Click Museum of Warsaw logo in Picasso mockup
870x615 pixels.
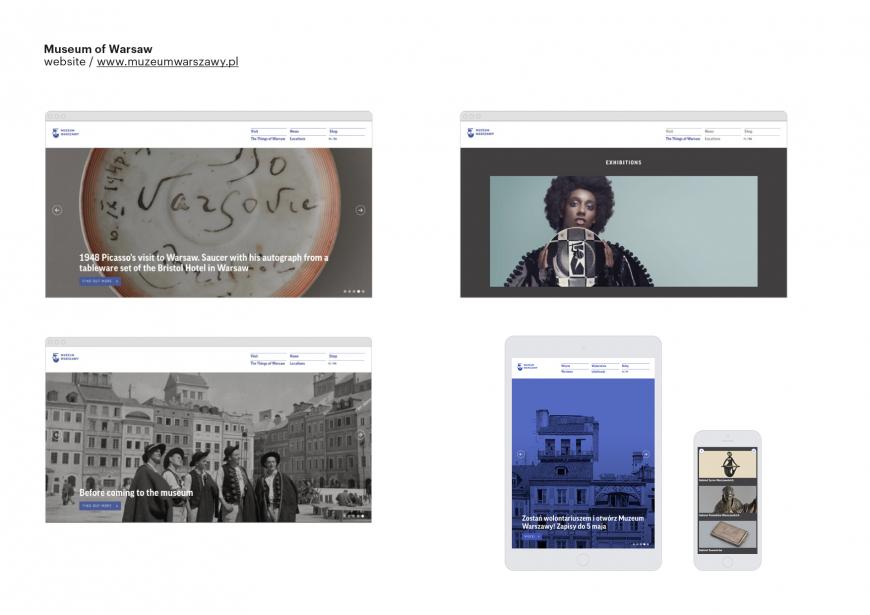click(65, 133)
